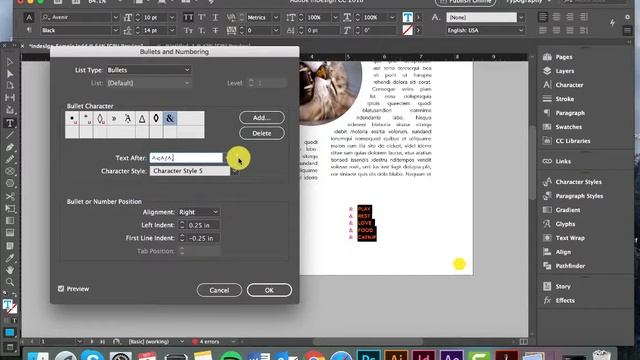
Task: Click the Left Indent value field
Action: point(203,225)
